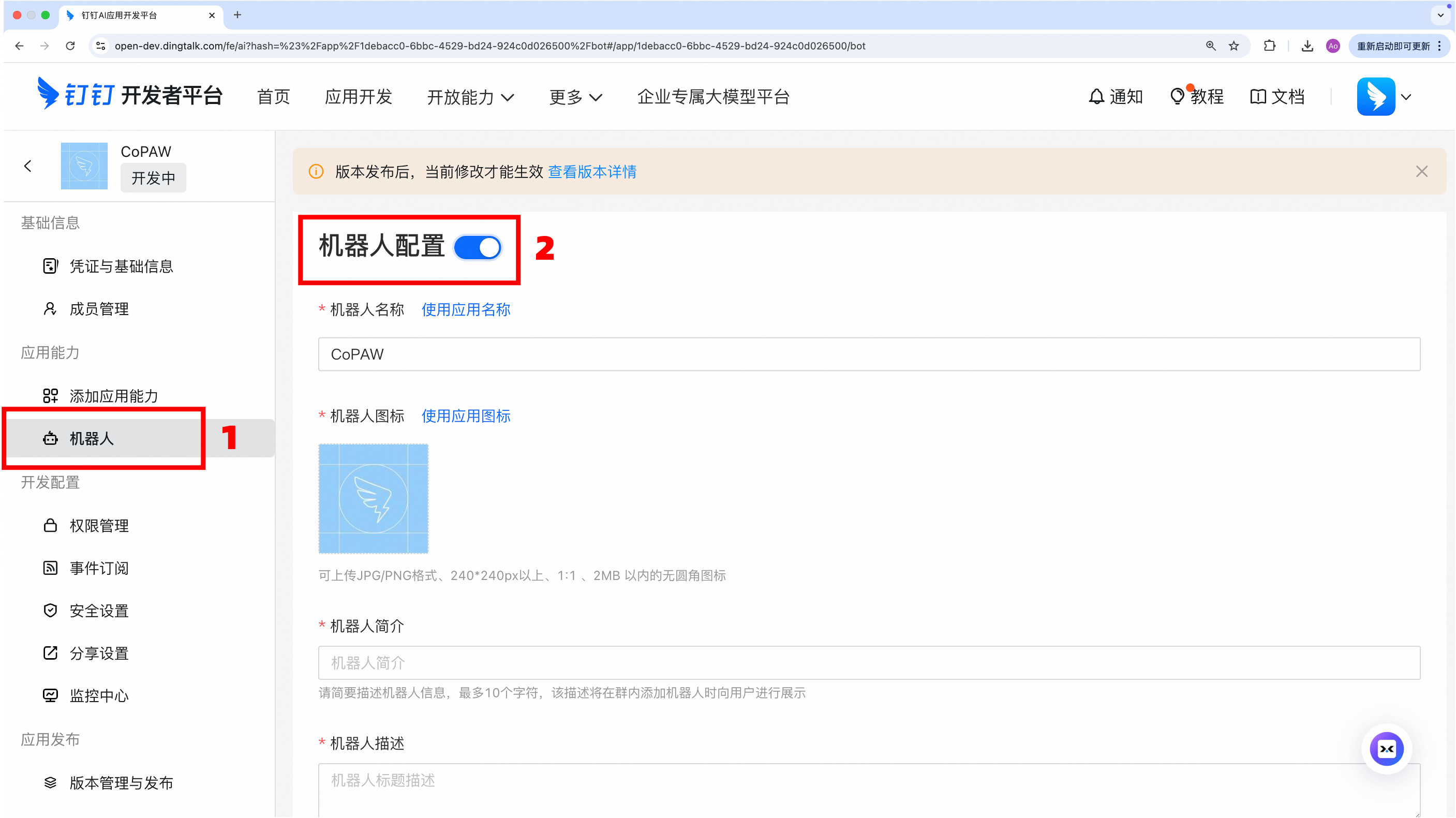Click the zoom magnifier icon in address bar
Screen dimensions: 1456x818
pos(1210,46)
